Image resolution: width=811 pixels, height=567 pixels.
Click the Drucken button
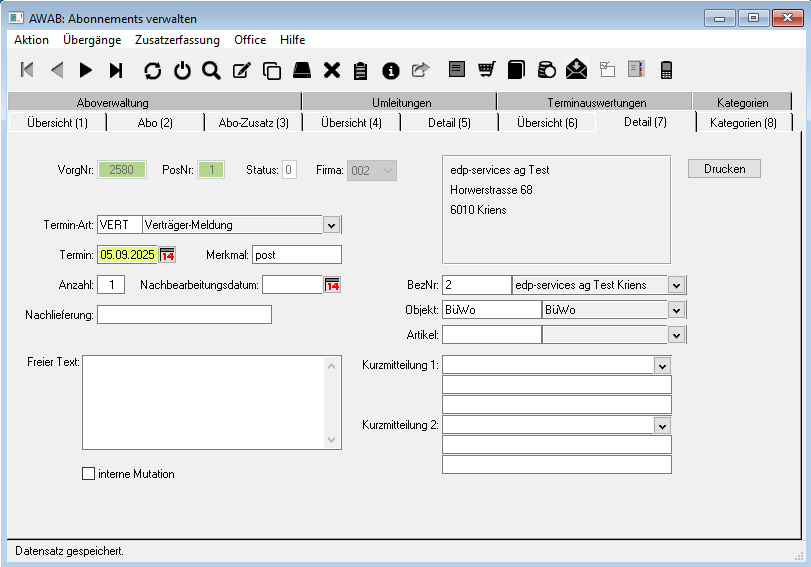pyautogui.click(x=724, y=169)
